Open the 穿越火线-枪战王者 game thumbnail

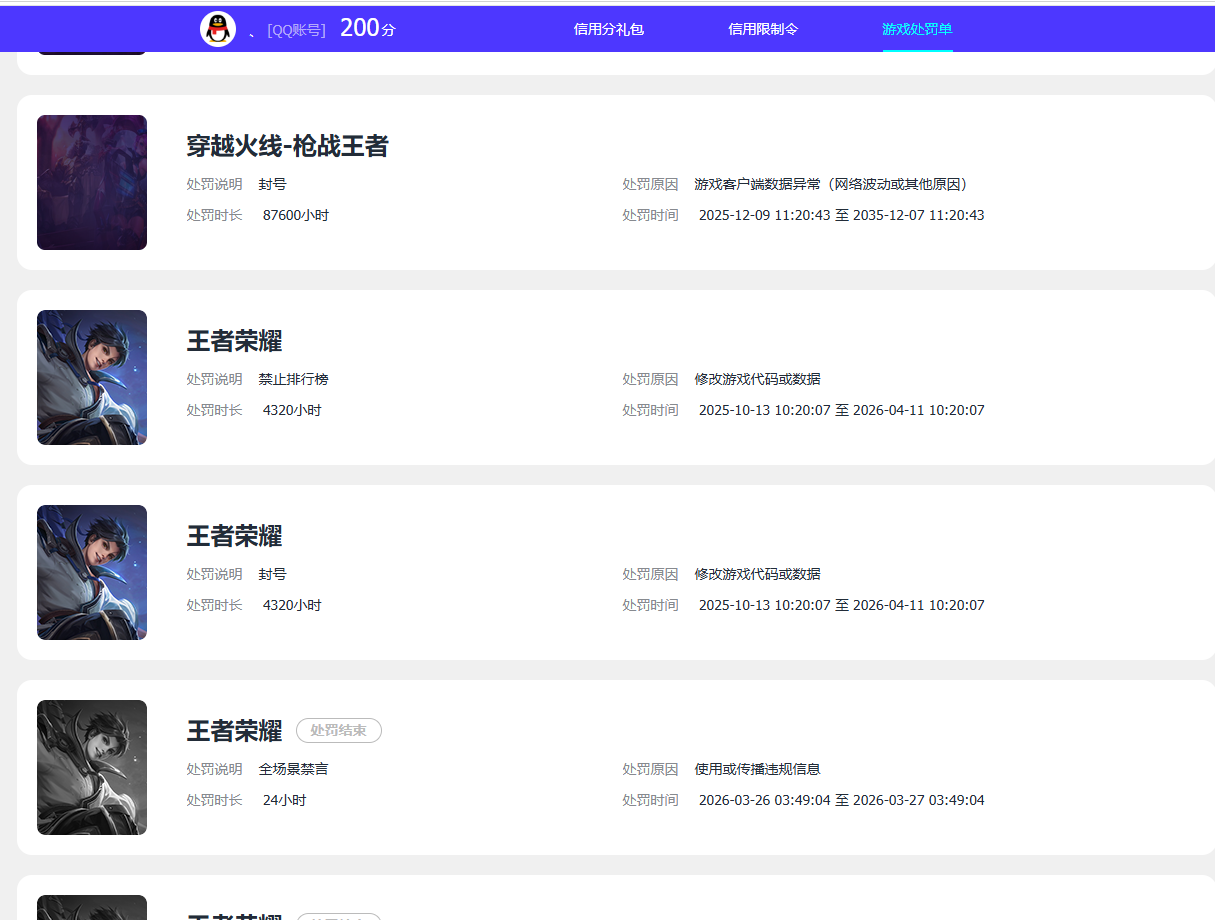[91, 182]
